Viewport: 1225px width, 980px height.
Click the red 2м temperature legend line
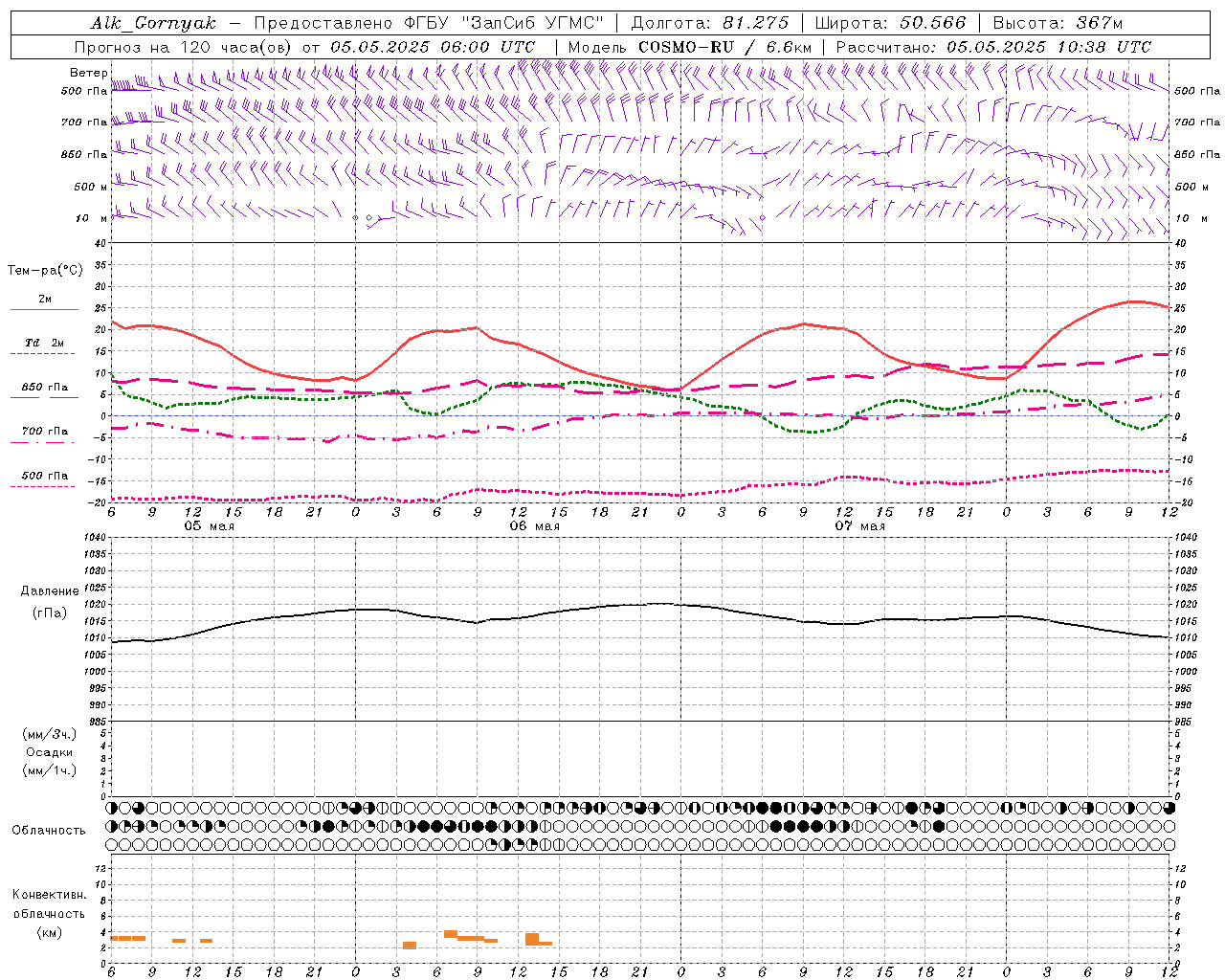[44, 310]
